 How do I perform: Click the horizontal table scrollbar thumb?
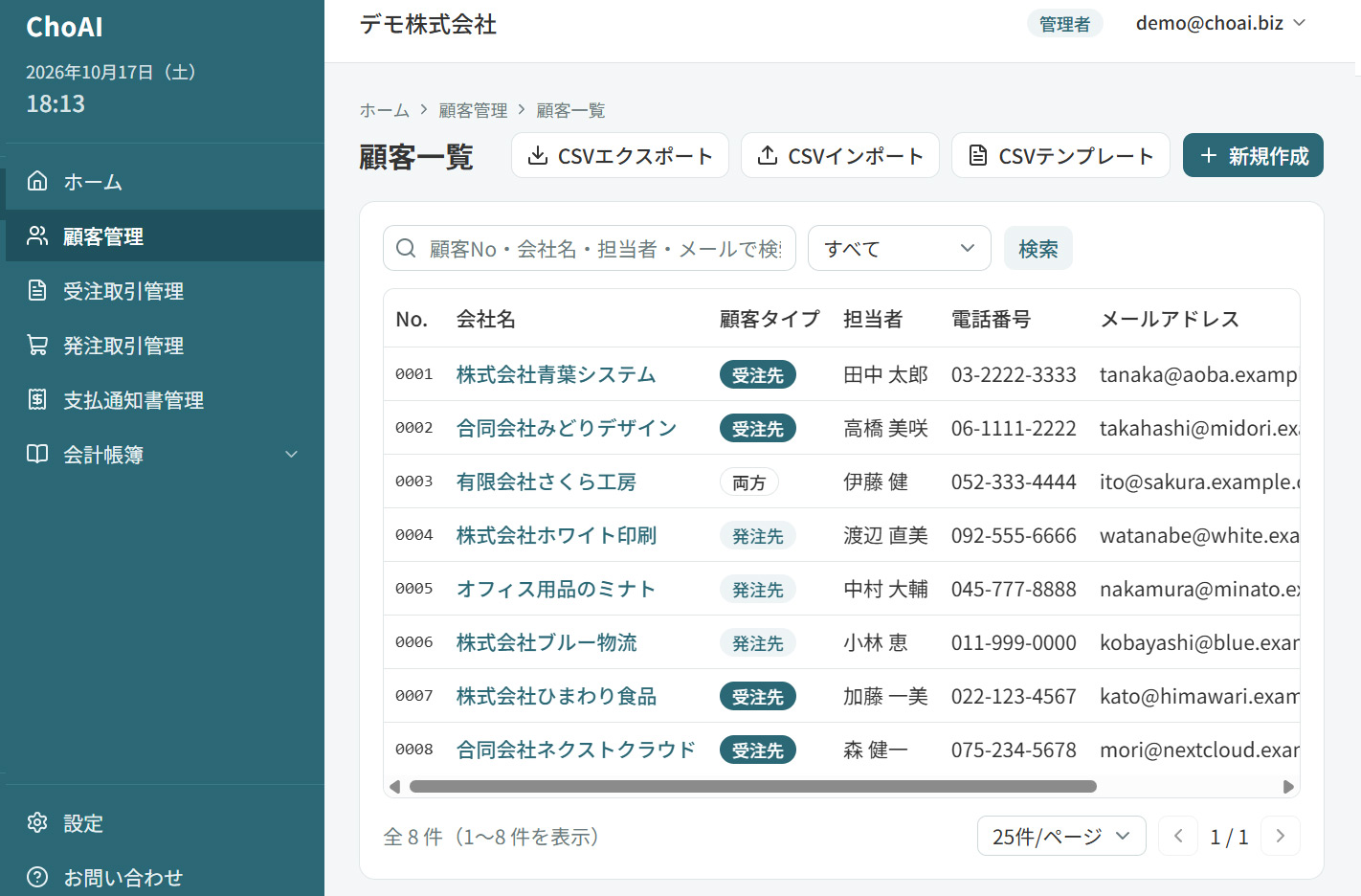tap(753, 787)
